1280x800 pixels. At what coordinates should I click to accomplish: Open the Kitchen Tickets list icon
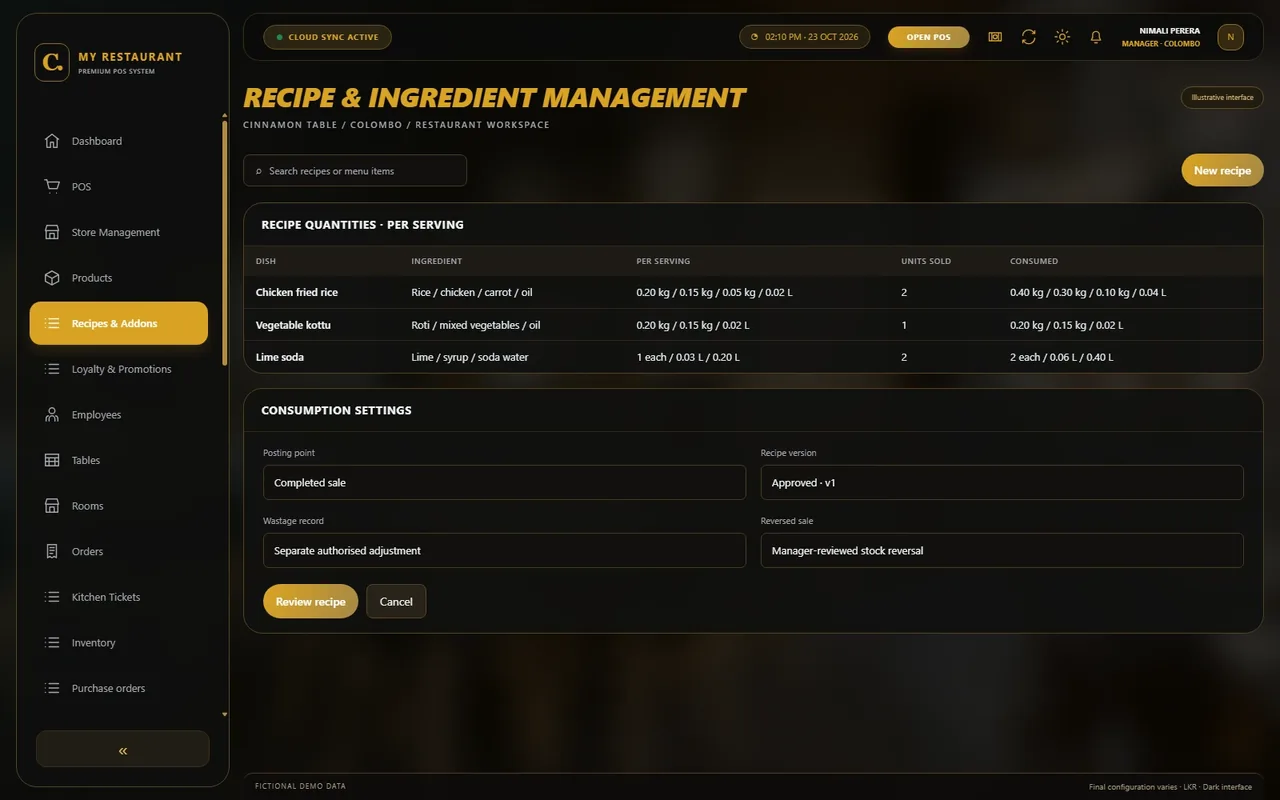(52, 597)
